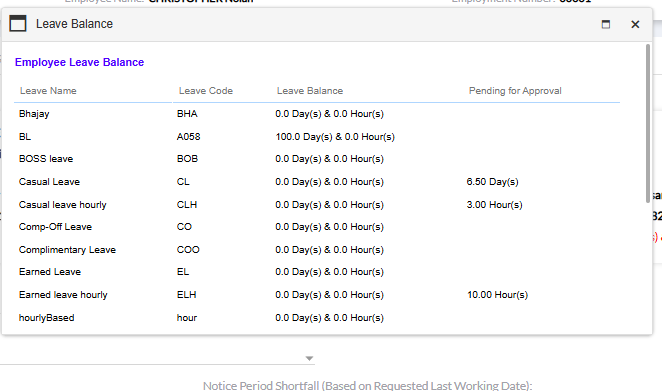This screenshot has width=662, height=391.
Task: Click the ELH leave code
Action: (x=187, y=295)
